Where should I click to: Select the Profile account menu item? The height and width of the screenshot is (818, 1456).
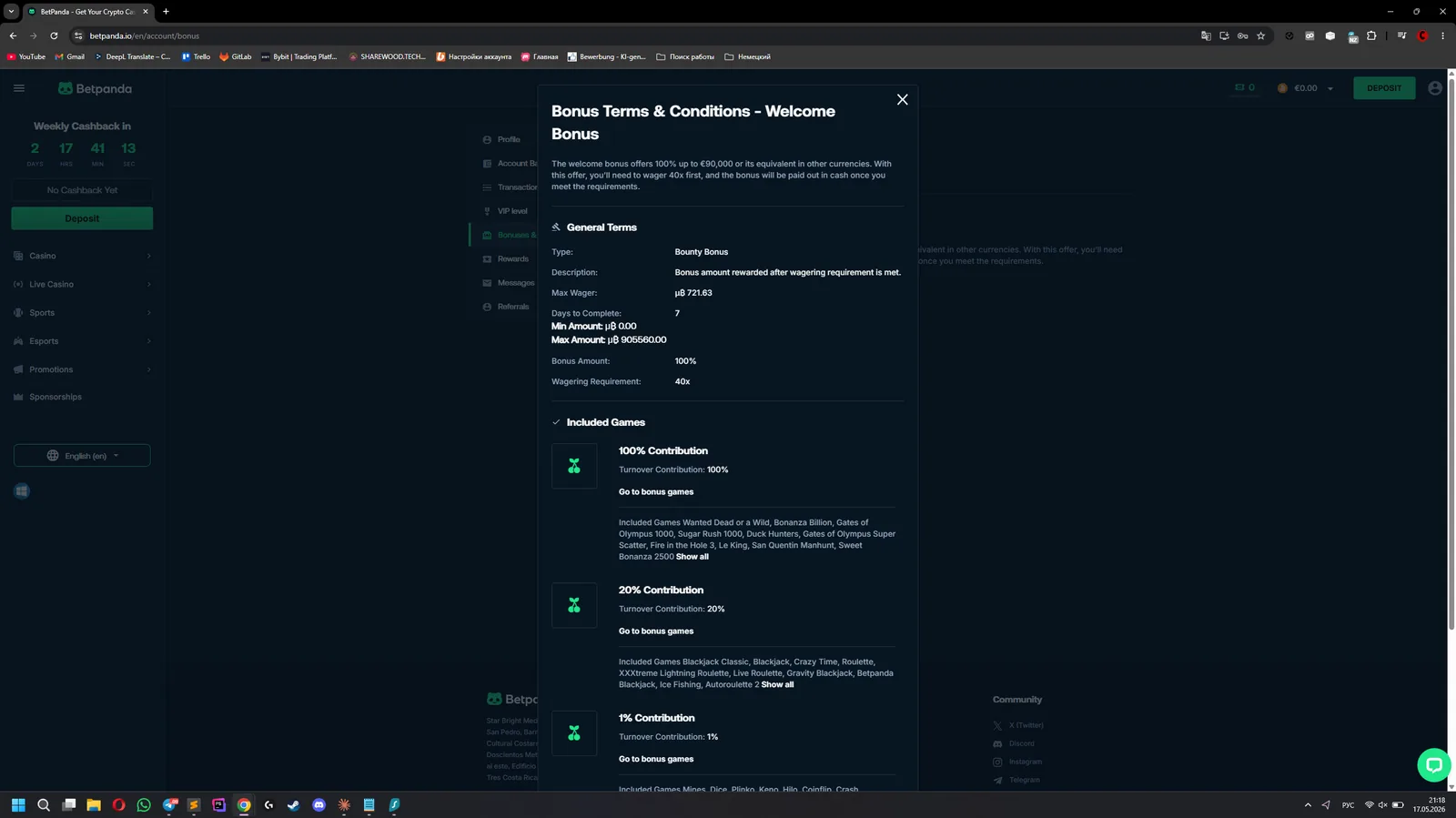509,139
